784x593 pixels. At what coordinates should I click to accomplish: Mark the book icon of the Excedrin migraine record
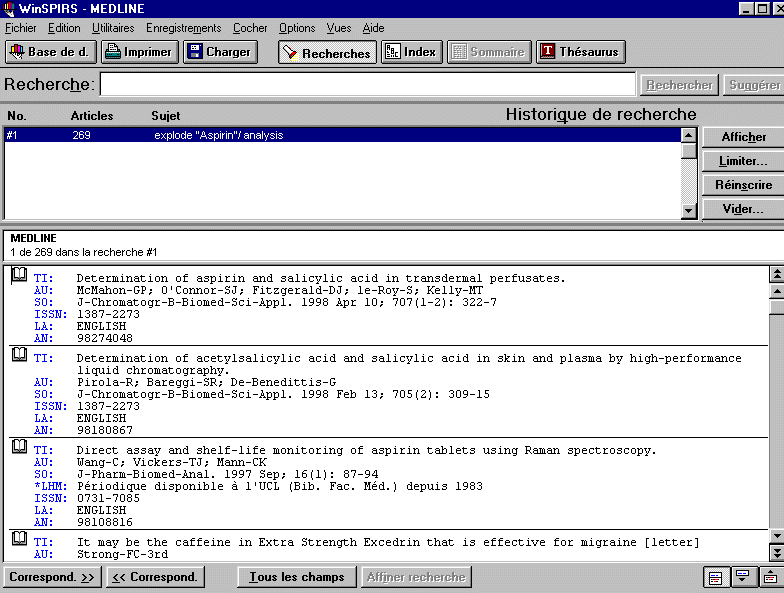point(19,539)
